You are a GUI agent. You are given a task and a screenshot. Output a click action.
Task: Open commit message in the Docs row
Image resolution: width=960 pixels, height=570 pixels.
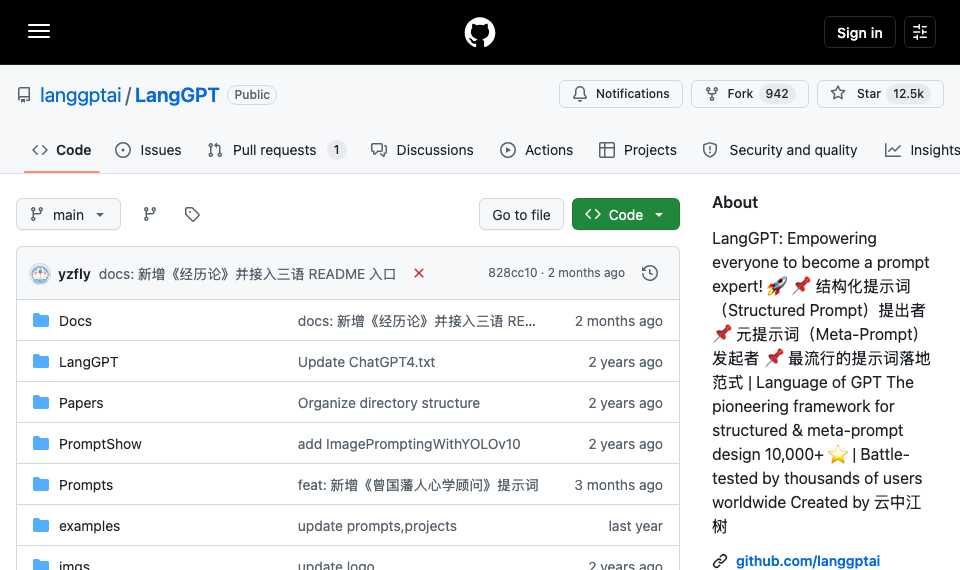416,321
